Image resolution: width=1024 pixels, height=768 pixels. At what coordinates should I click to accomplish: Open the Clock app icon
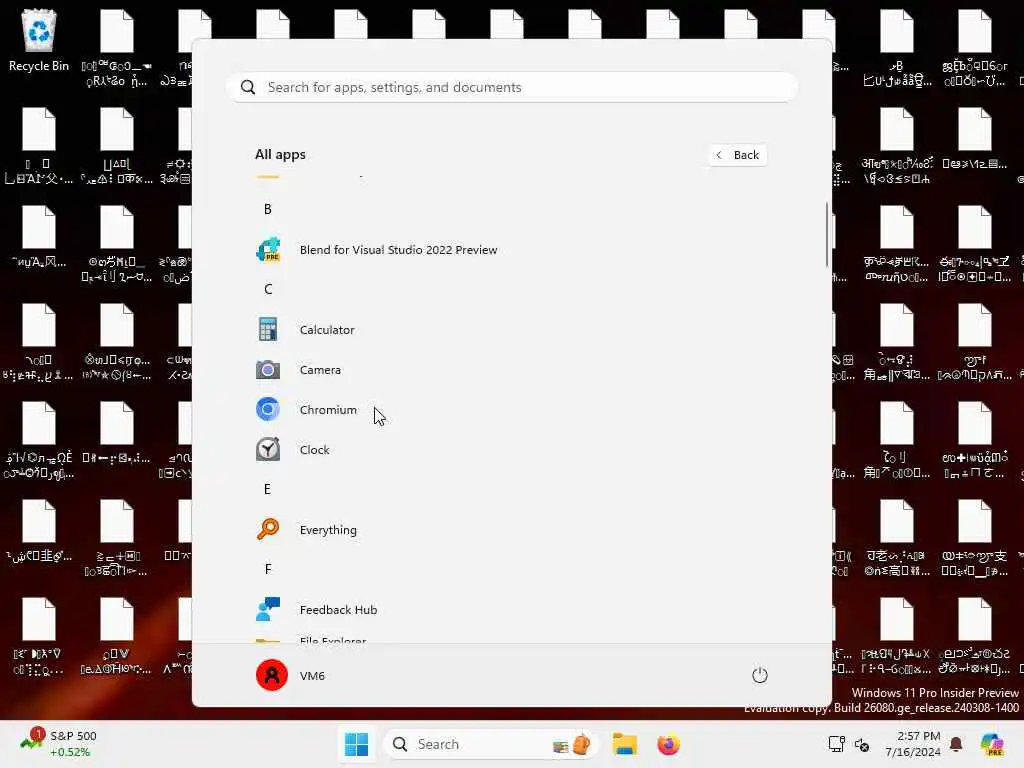[x=268, y=449]
